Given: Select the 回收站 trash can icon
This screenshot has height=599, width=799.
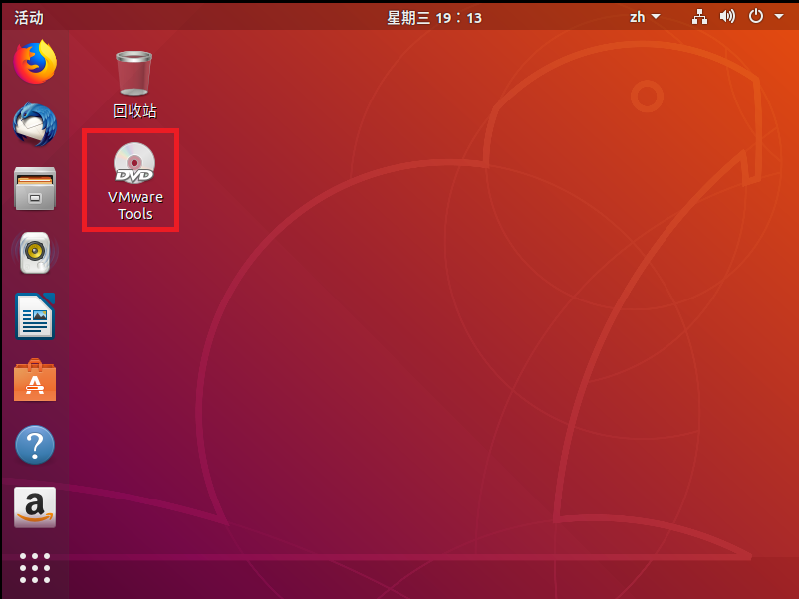Looking at the screenshot, I should pyautogui.click(x=134, y=72).
